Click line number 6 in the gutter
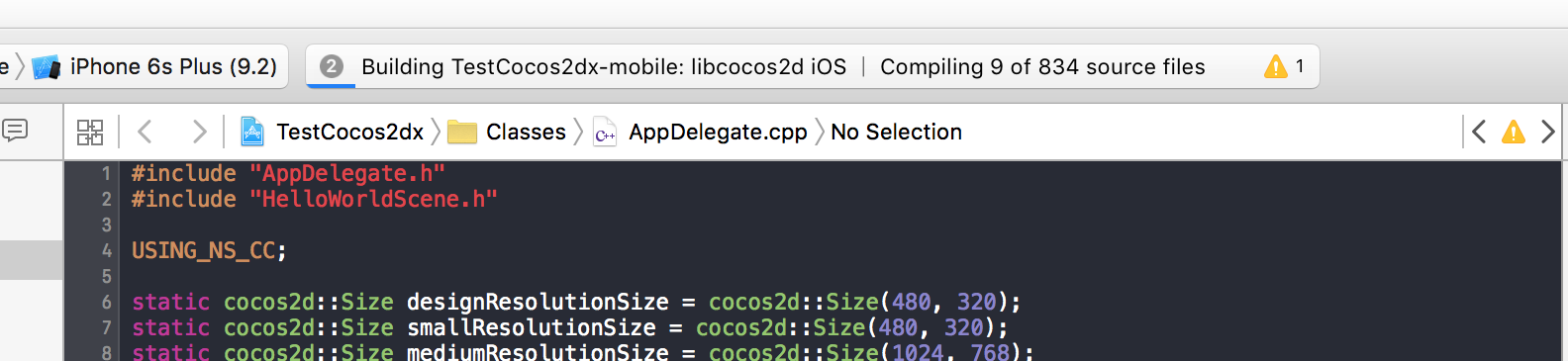The height and width of the screenshot is (361, 1568). [x=106, y=303]
